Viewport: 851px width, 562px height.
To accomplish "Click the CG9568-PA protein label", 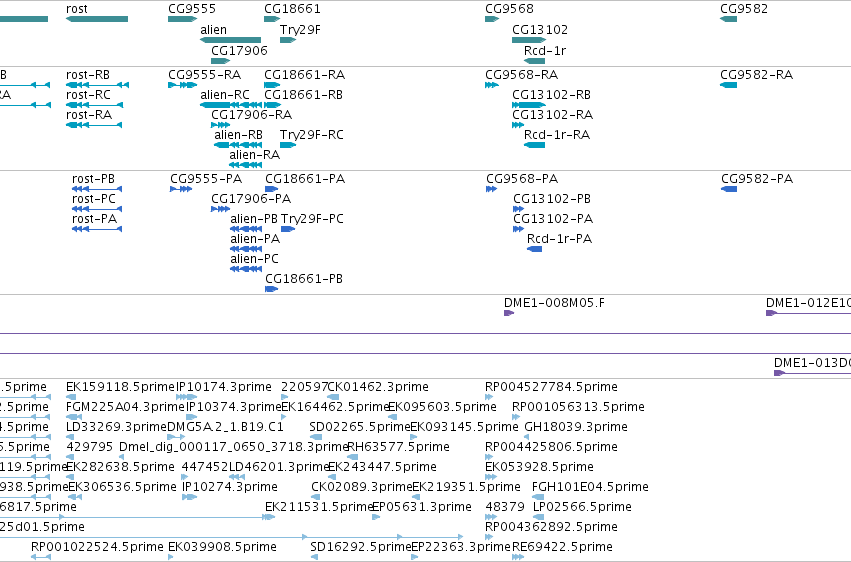I will point(522,179).
